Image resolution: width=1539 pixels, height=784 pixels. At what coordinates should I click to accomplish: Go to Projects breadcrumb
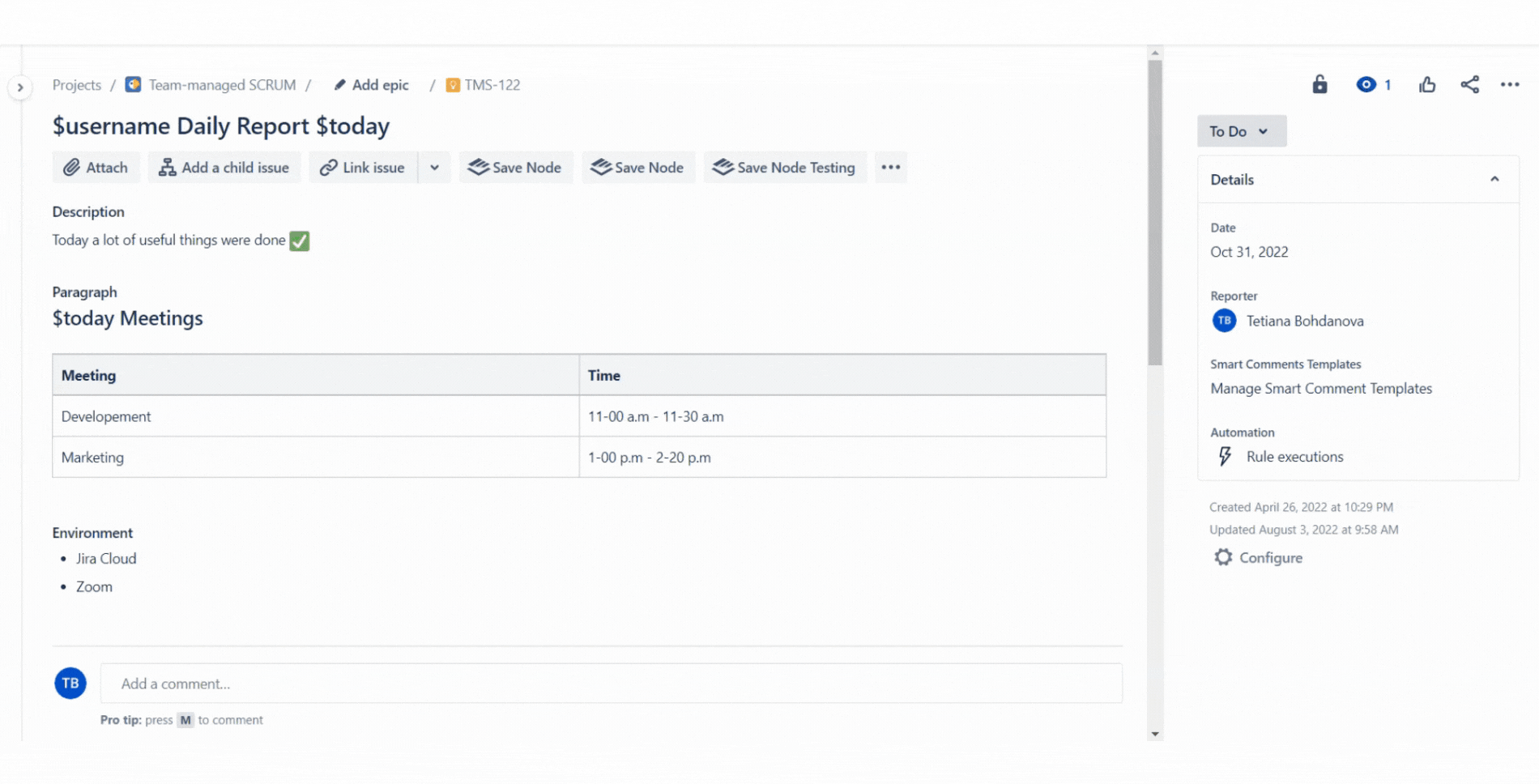(x=77, y=85)
